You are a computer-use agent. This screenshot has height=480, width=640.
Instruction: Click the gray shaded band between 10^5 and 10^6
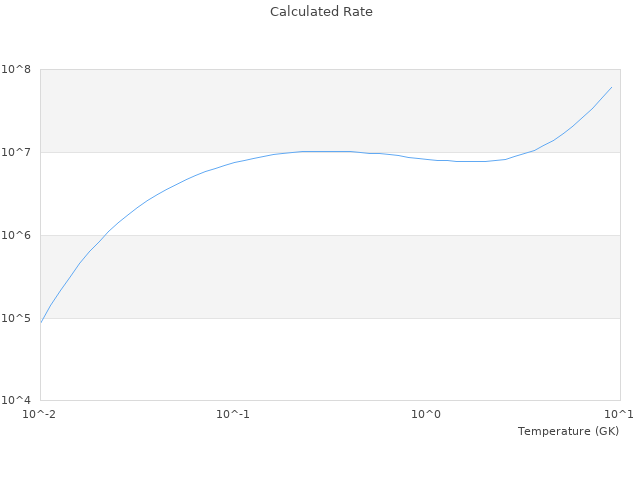pos(330,277)
